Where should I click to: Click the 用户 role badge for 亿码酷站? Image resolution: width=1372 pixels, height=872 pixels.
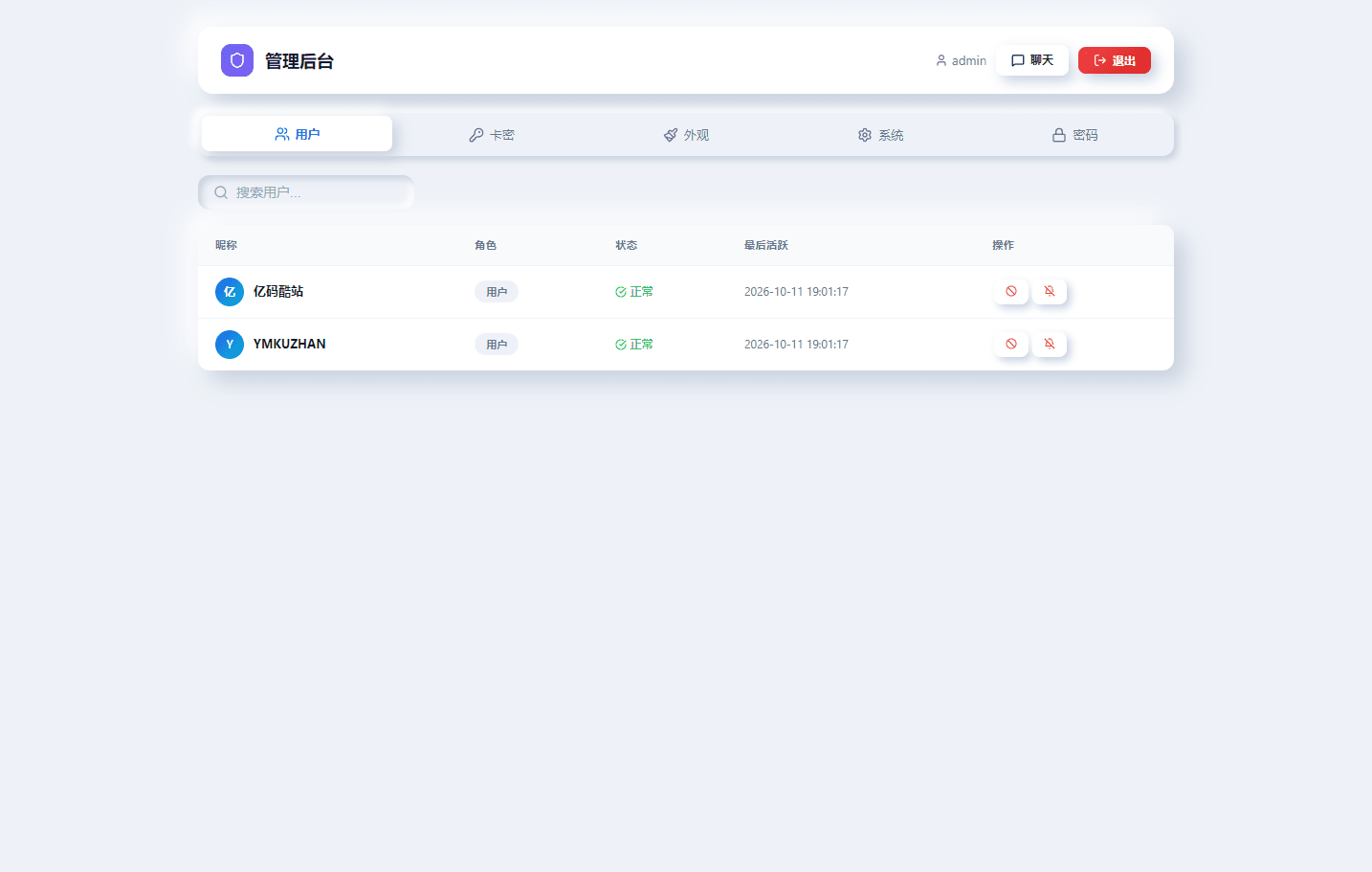coord(497,292)
